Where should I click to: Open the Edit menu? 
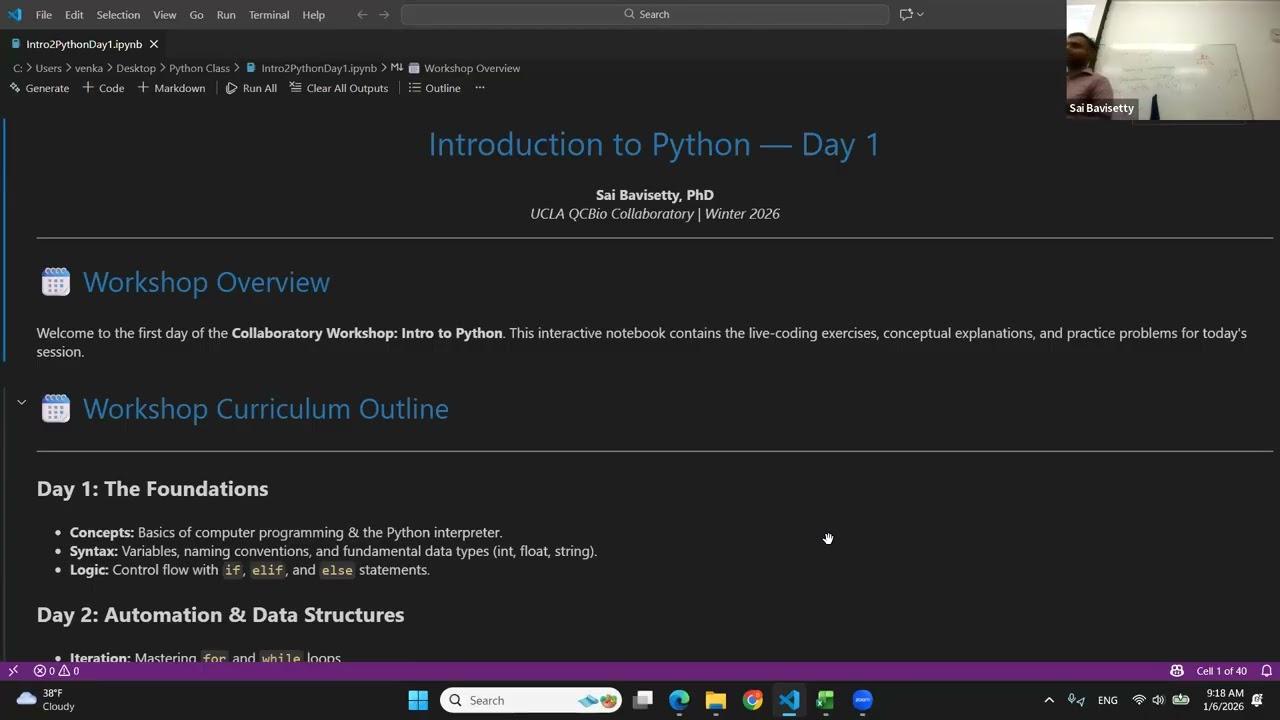pos(74,15)
